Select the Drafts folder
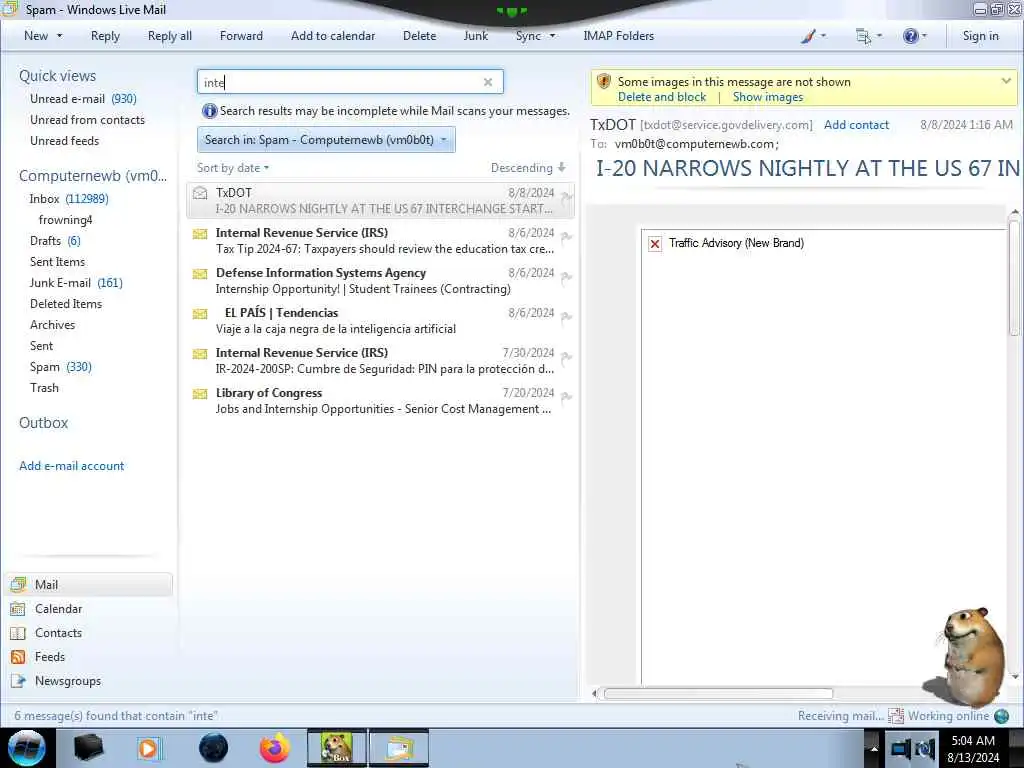 point(55,241)
